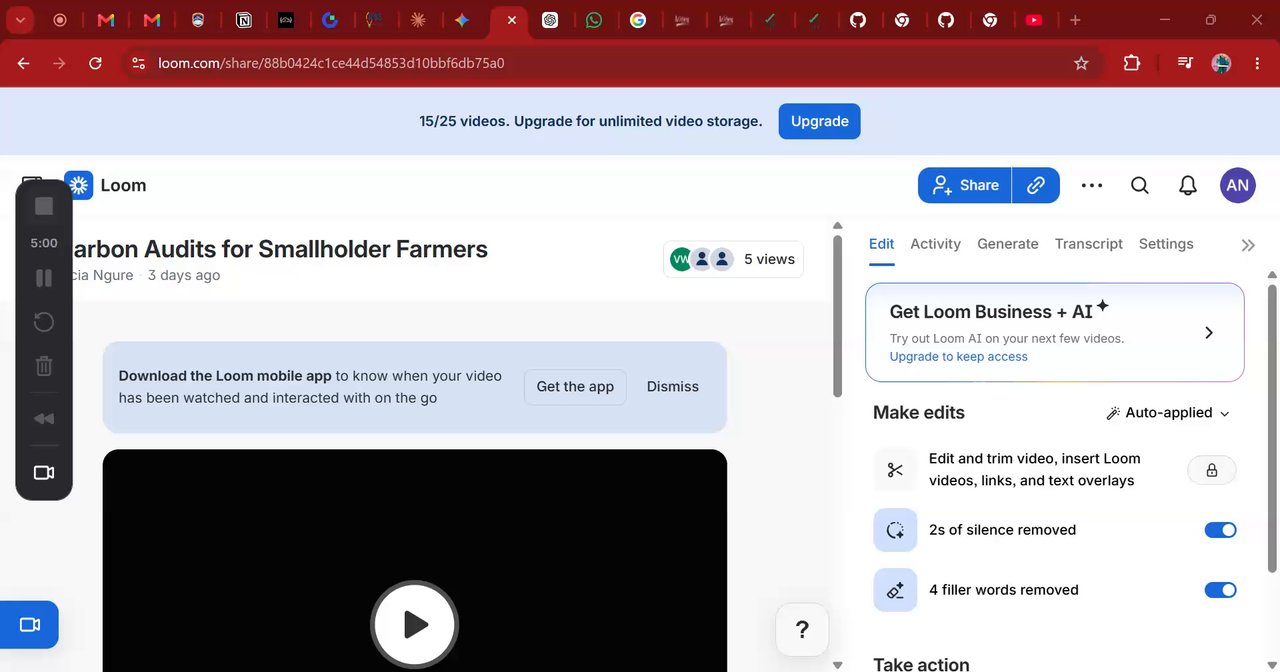1280x672 pixels.
Task: Click the 'Make edits' heading
Action: (x=918, y=413)
